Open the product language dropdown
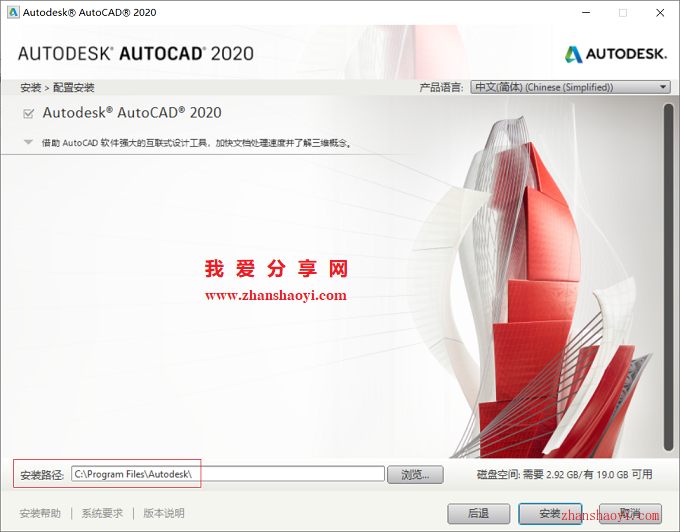 (x=570, y=87)
